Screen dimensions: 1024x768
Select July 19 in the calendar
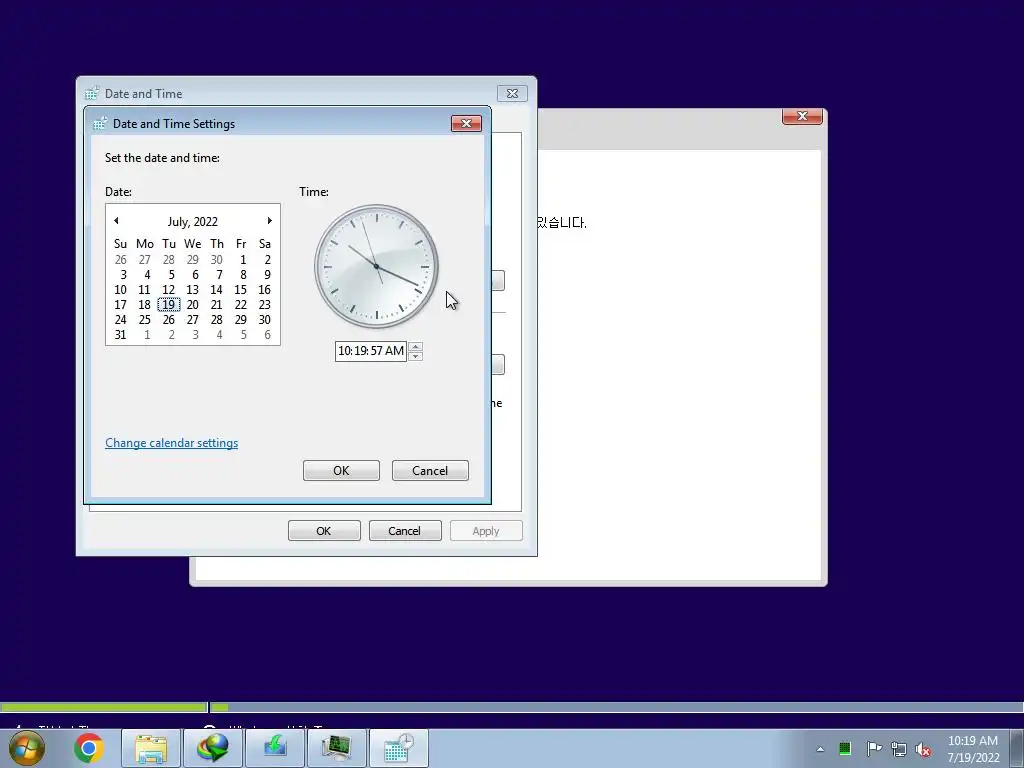pos(168,304)
